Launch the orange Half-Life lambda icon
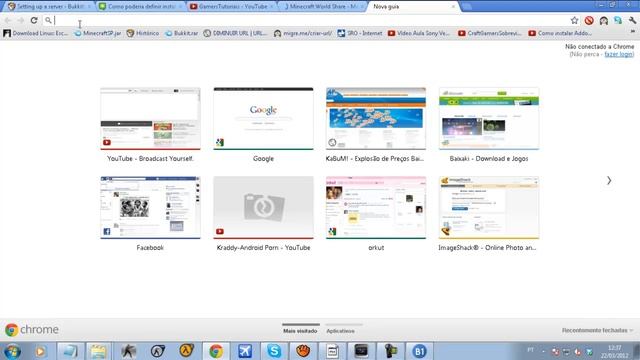 187,351
